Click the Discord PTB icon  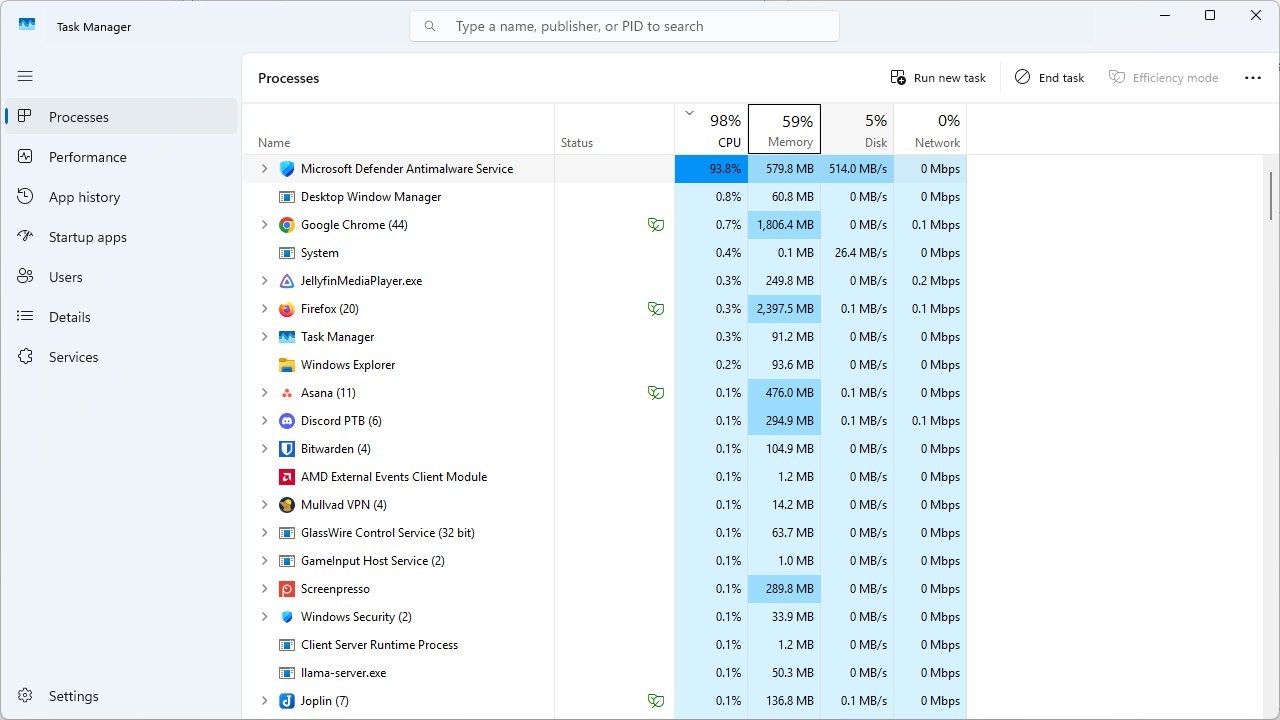pos(287,421)
